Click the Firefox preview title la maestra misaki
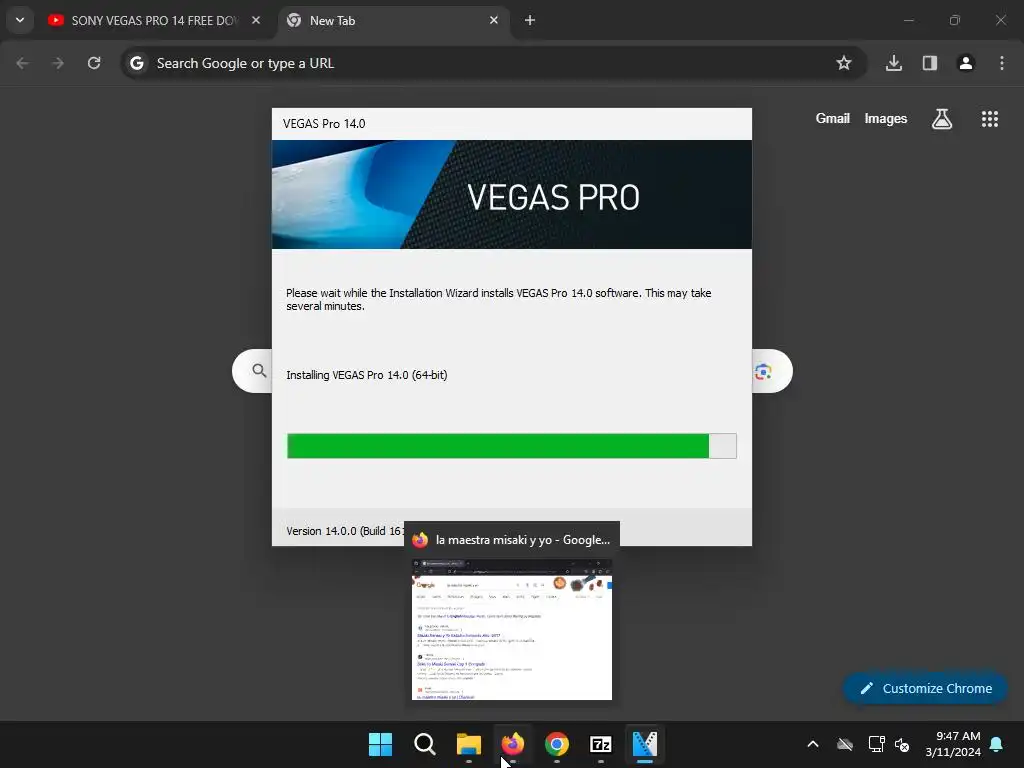This screenshot has width=1024, height=768. pos(522,540)
